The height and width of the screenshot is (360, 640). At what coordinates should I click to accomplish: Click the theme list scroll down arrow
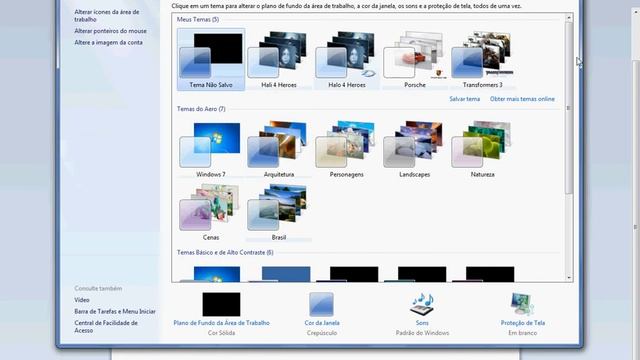569,278
